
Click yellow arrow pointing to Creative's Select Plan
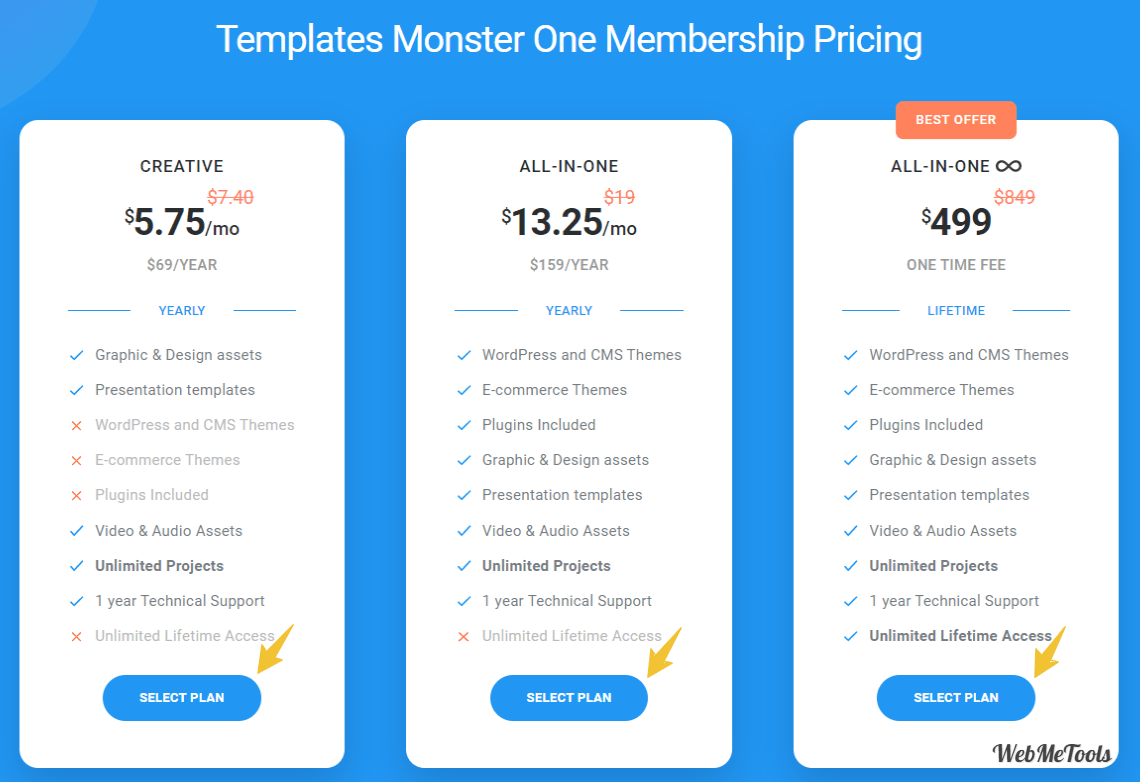(276, 649)
